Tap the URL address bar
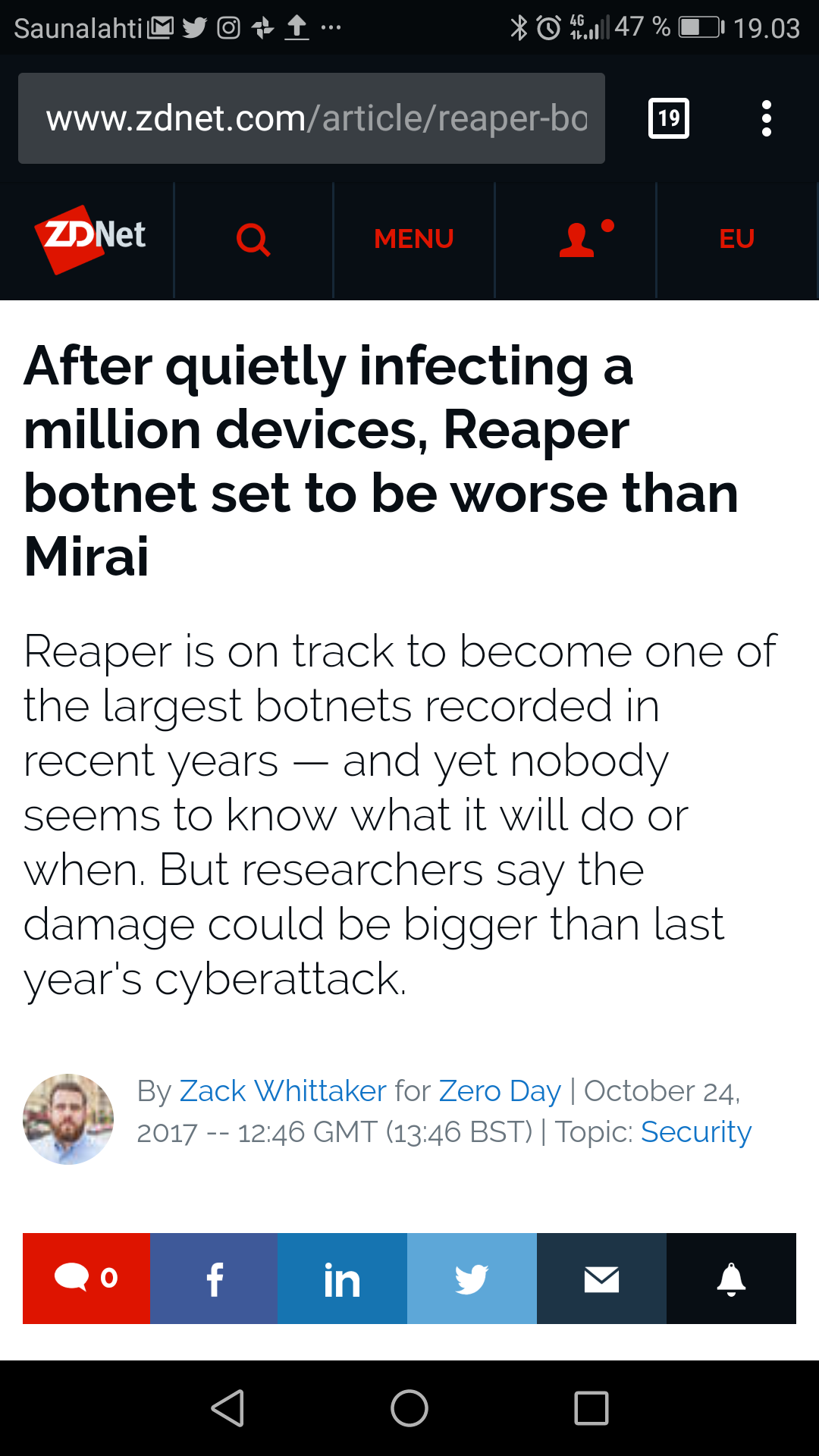Screen dimensions: 819x1456 (x=311, y=118)
